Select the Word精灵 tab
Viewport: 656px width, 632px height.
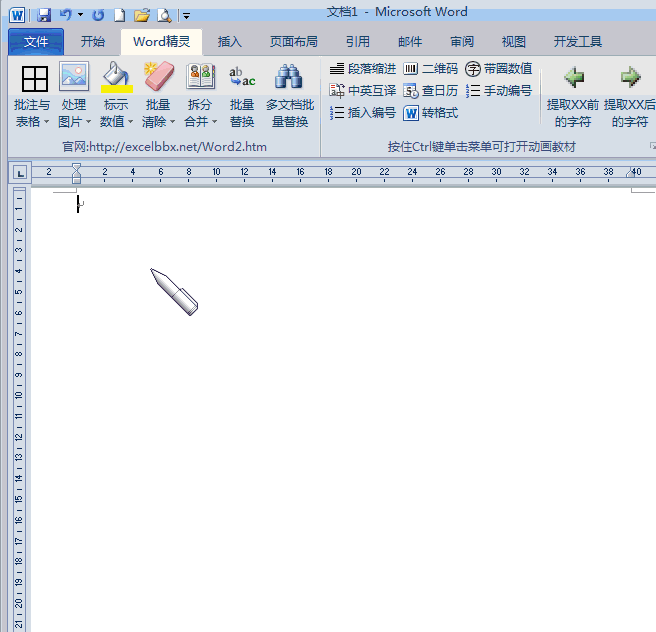click(x=161, y=42)
